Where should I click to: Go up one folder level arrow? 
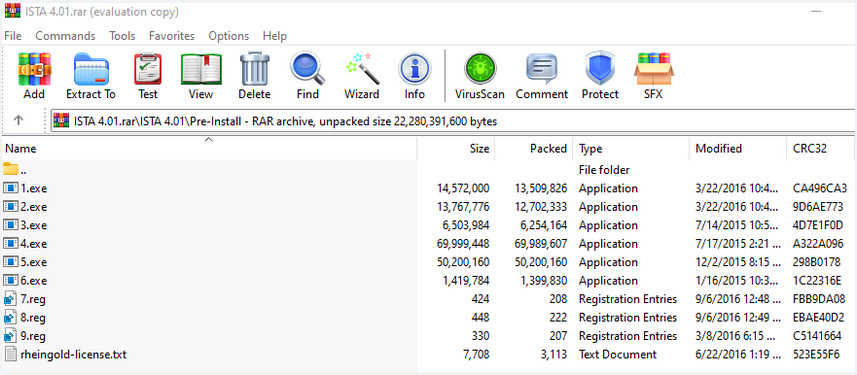(19, 121)
